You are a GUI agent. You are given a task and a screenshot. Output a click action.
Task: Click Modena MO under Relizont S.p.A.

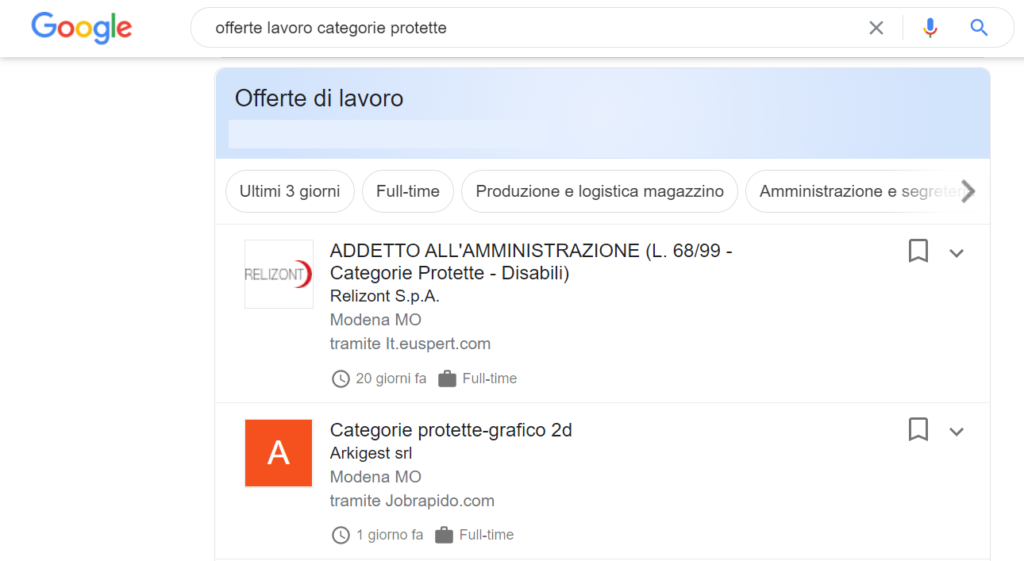376,320
